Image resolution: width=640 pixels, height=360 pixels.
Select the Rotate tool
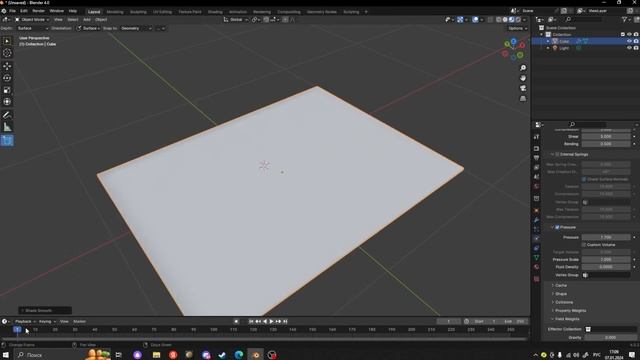(7, 78)
